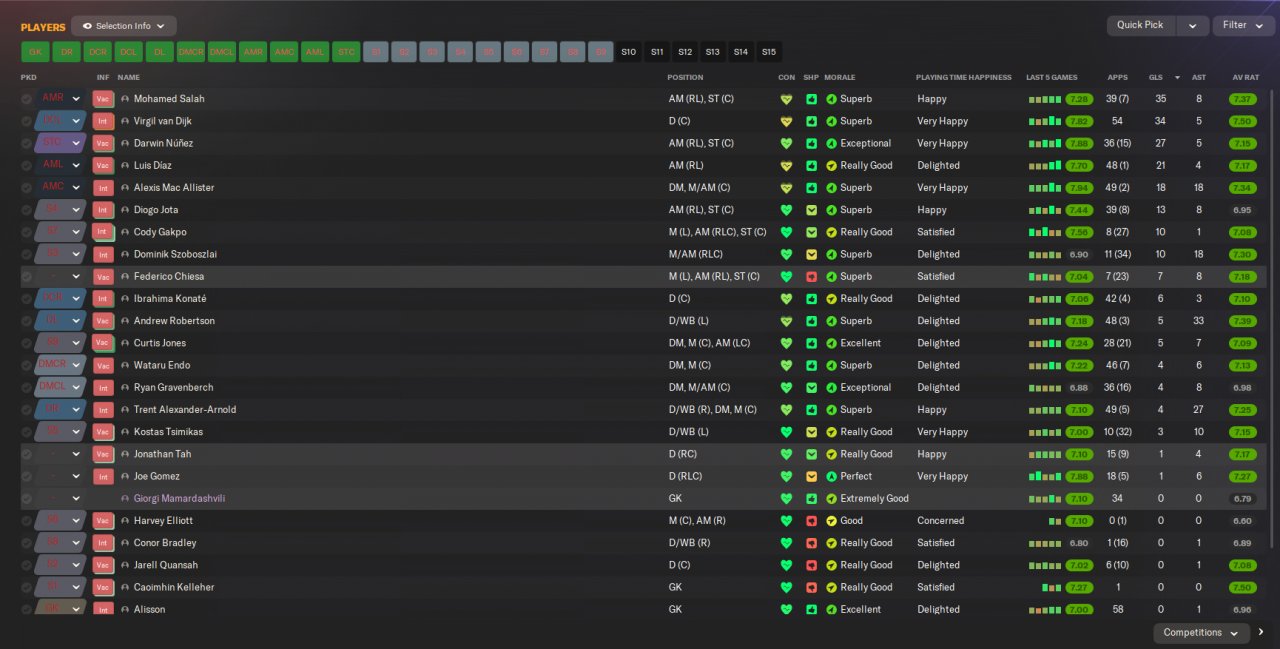Viewport: 1280px width, 649px height.
Task: Click Alexis Mac Allister's Int info badge
Action: (103, 188)
